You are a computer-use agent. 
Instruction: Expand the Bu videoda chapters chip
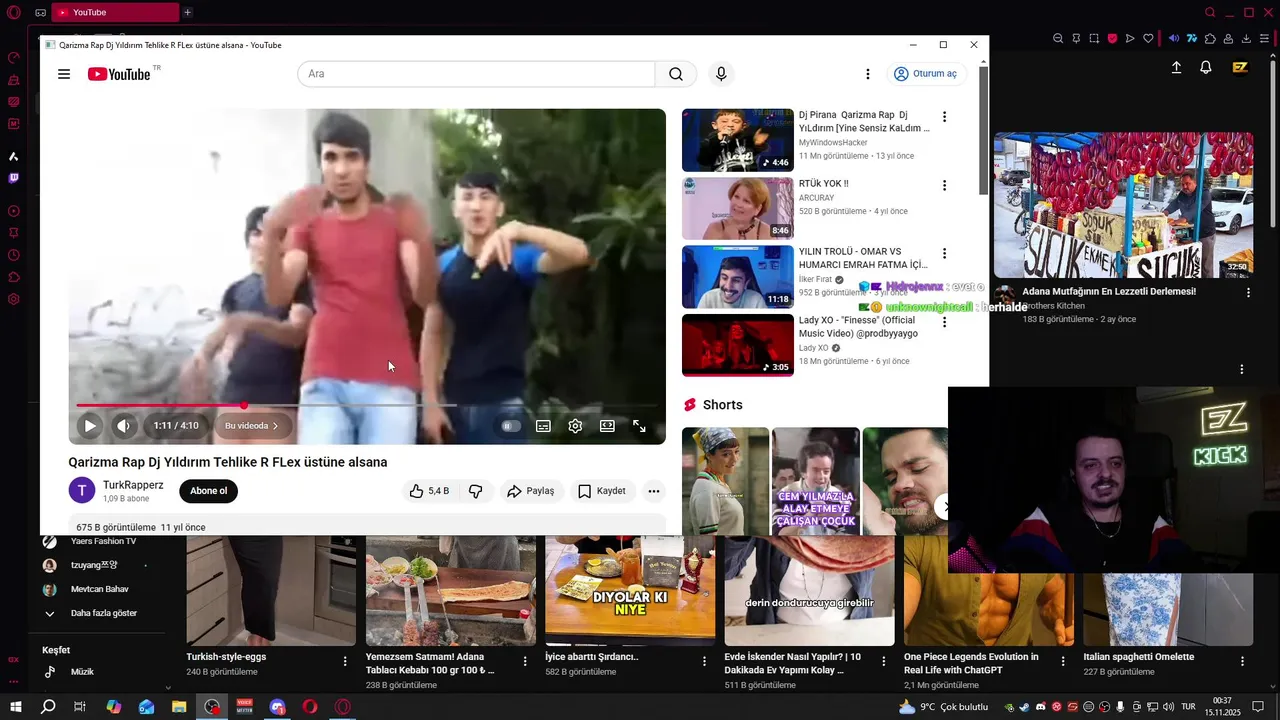pyautogui.click(x=251, y=426)
